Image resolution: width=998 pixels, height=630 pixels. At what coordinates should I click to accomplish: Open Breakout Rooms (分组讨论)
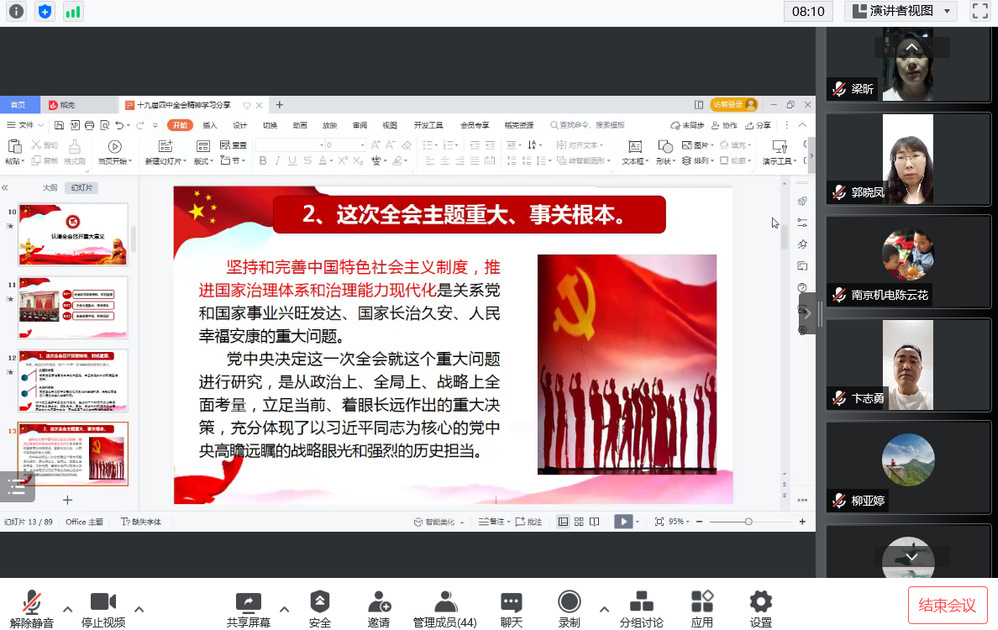click(641, 606)
